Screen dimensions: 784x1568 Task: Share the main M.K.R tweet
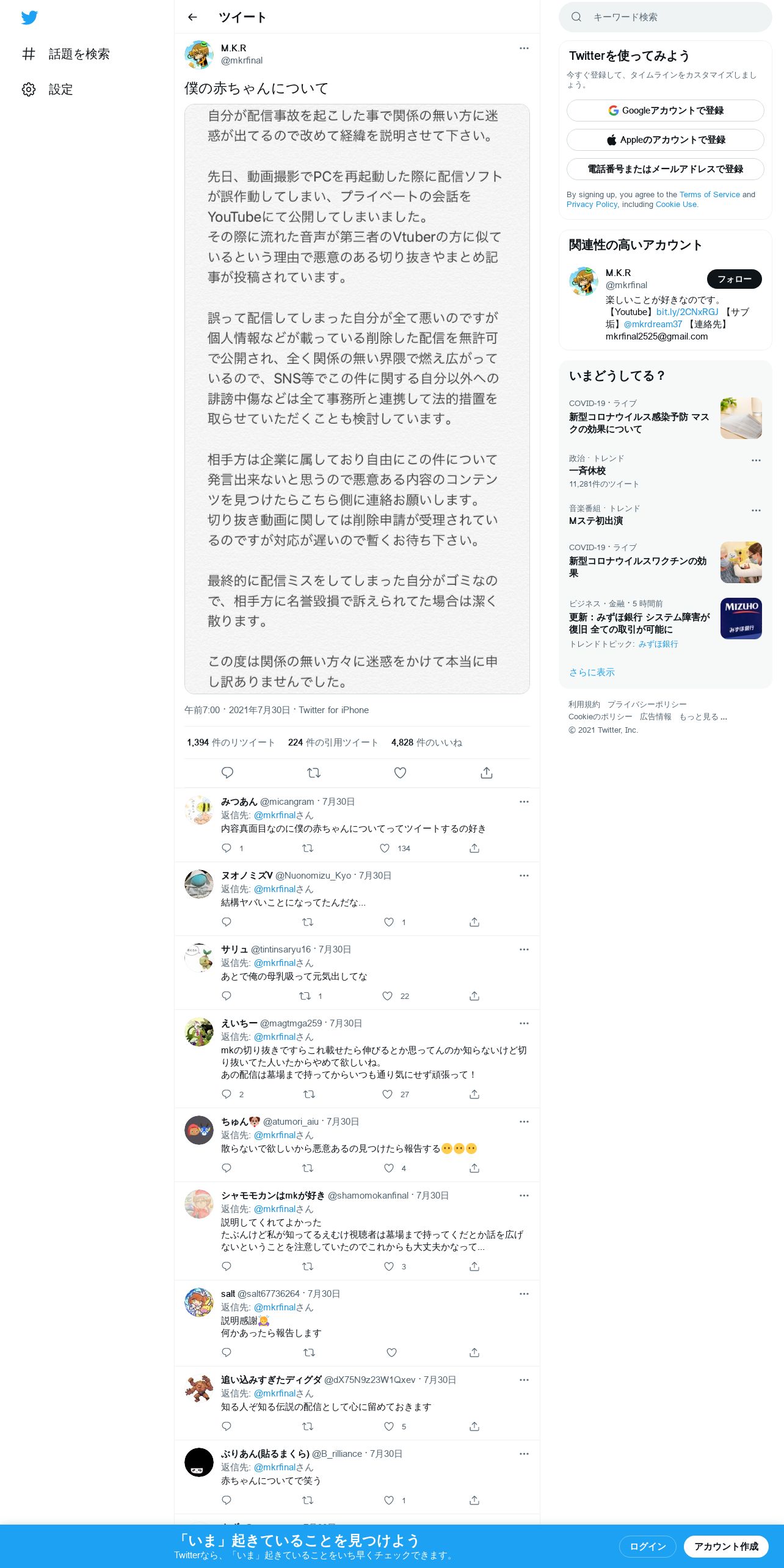[x=487, y=772]
